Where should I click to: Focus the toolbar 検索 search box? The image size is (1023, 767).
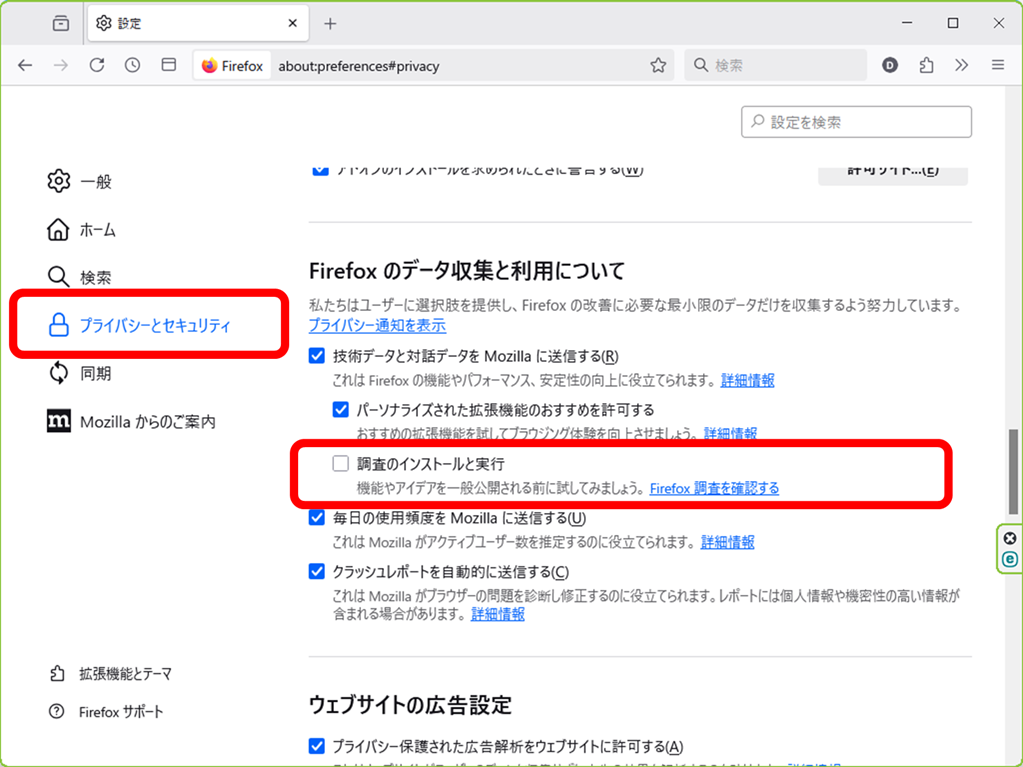pyautogui.click(x=776, y=65)
